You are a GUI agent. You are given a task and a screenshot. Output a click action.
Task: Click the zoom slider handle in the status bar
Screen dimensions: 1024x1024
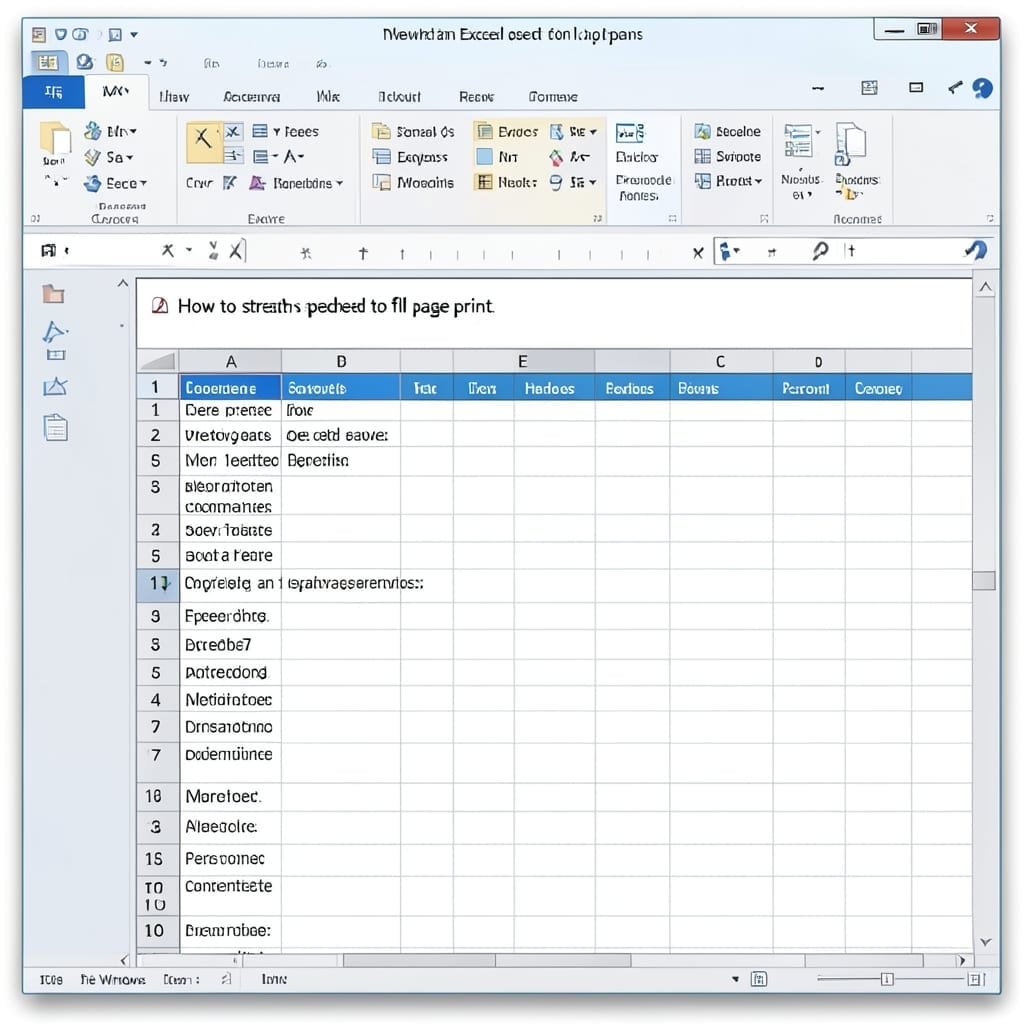coord(886,978)
